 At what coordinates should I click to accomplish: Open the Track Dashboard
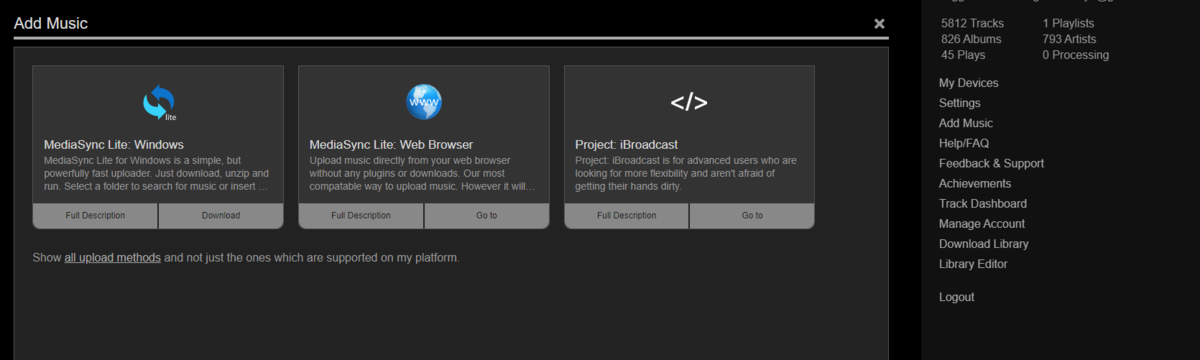pyautogui.click(x=982, y=204)
